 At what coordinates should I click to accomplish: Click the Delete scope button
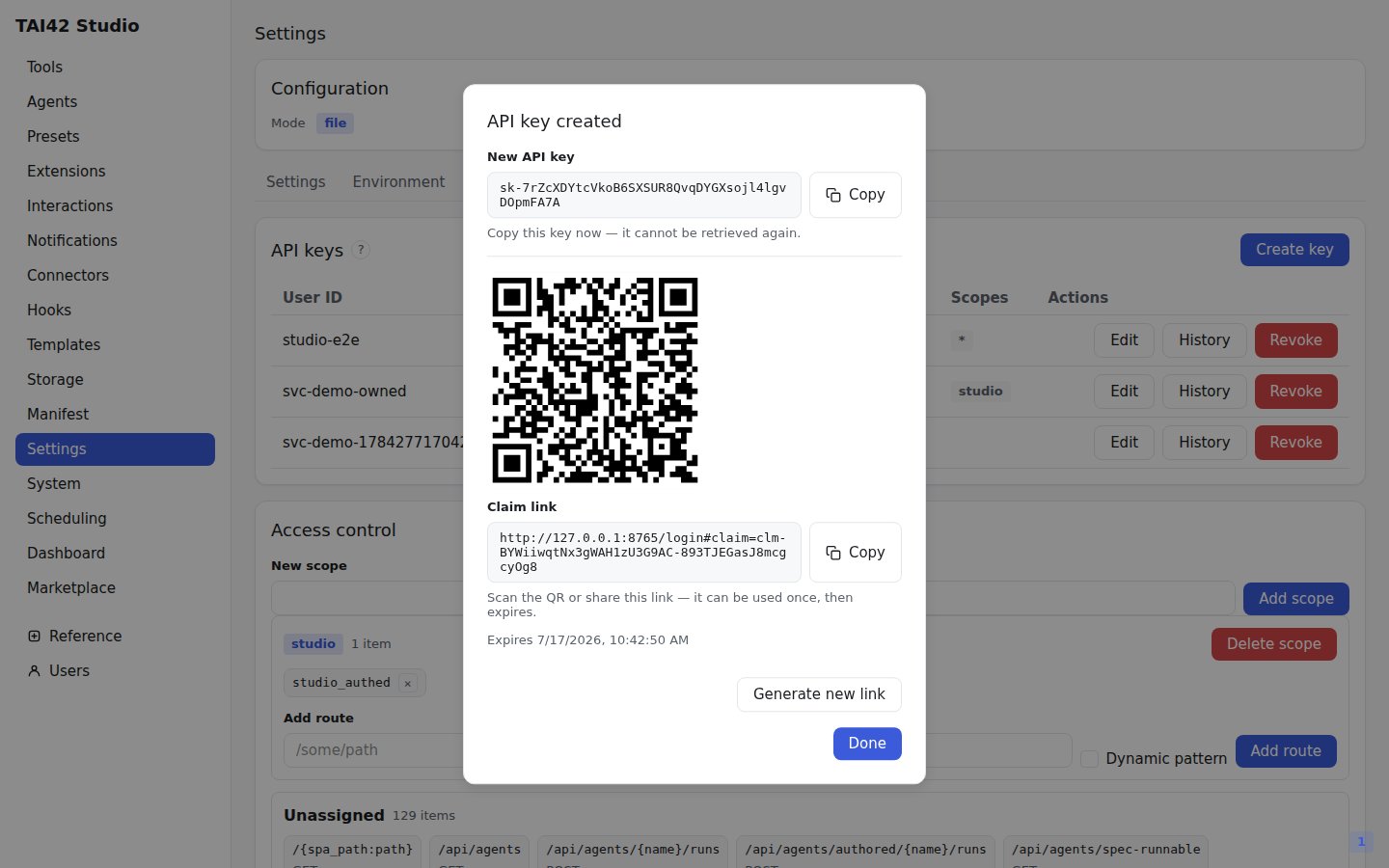click(1273, 644)
